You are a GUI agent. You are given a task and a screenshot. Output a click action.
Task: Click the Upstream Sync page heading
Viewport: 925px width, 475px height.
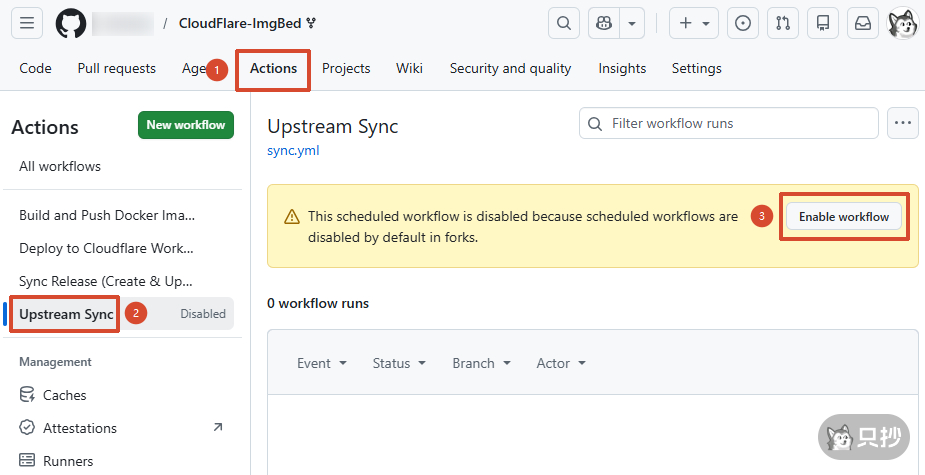point(333,126)
